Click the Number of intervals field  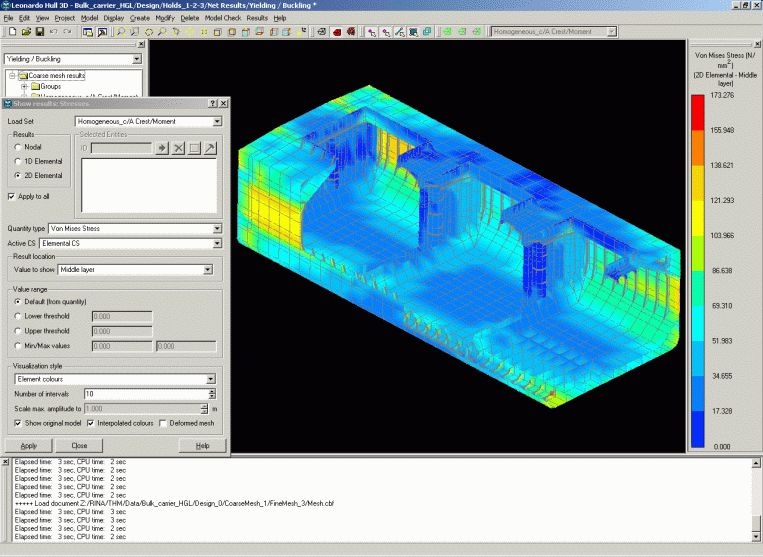[144, 394]
